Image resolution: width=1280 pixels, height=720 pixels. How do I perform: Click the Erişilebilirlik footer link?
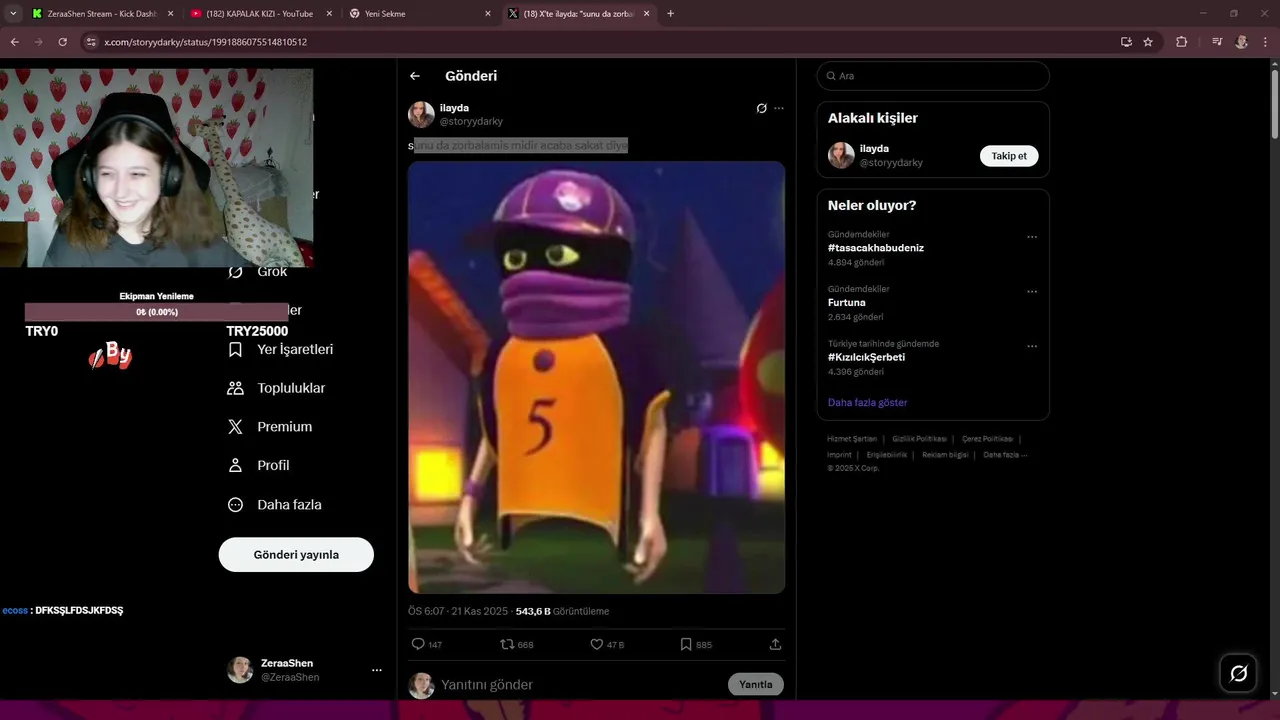point(887,455)
